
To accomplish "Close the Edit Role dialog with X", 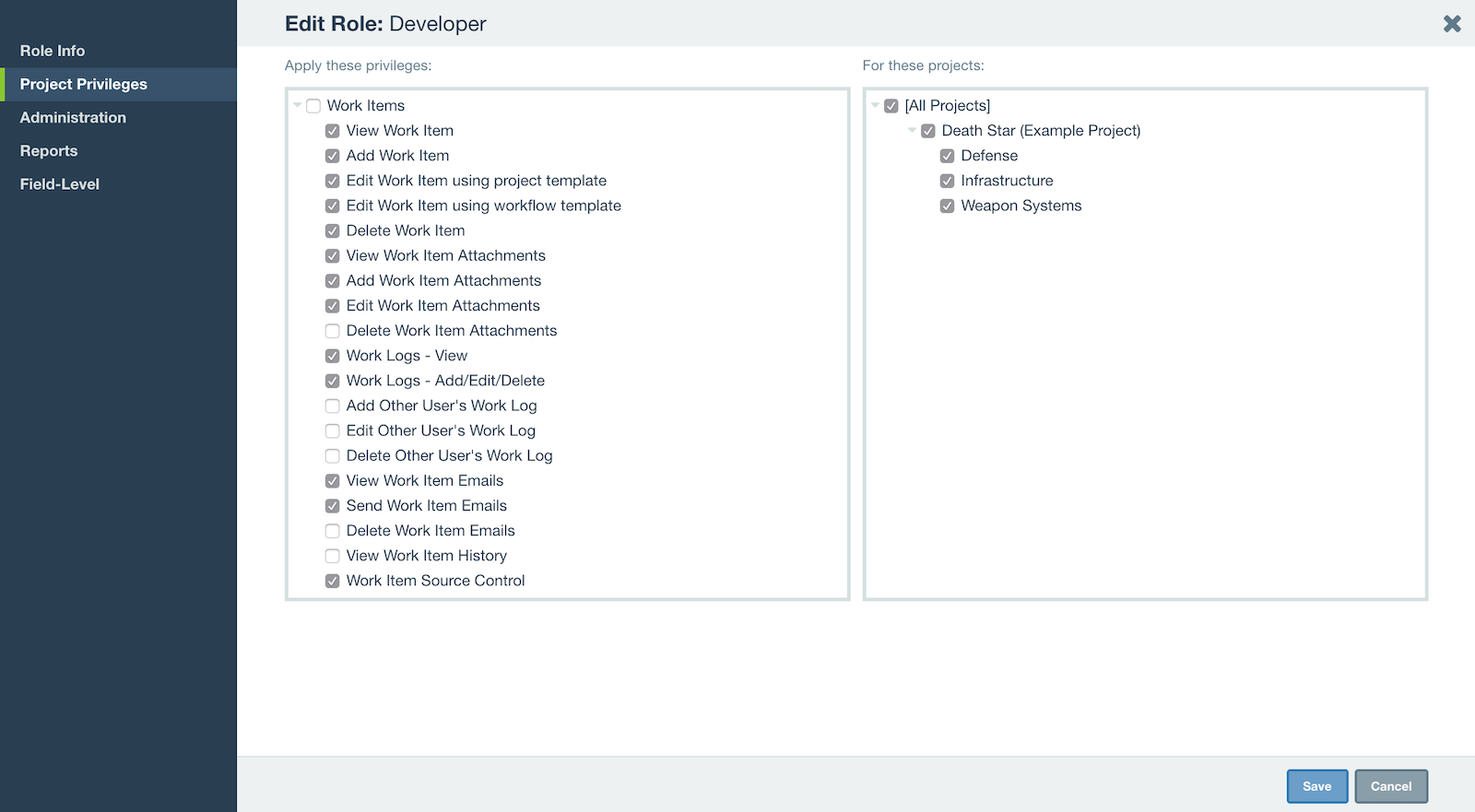I will click(1452, 24).
